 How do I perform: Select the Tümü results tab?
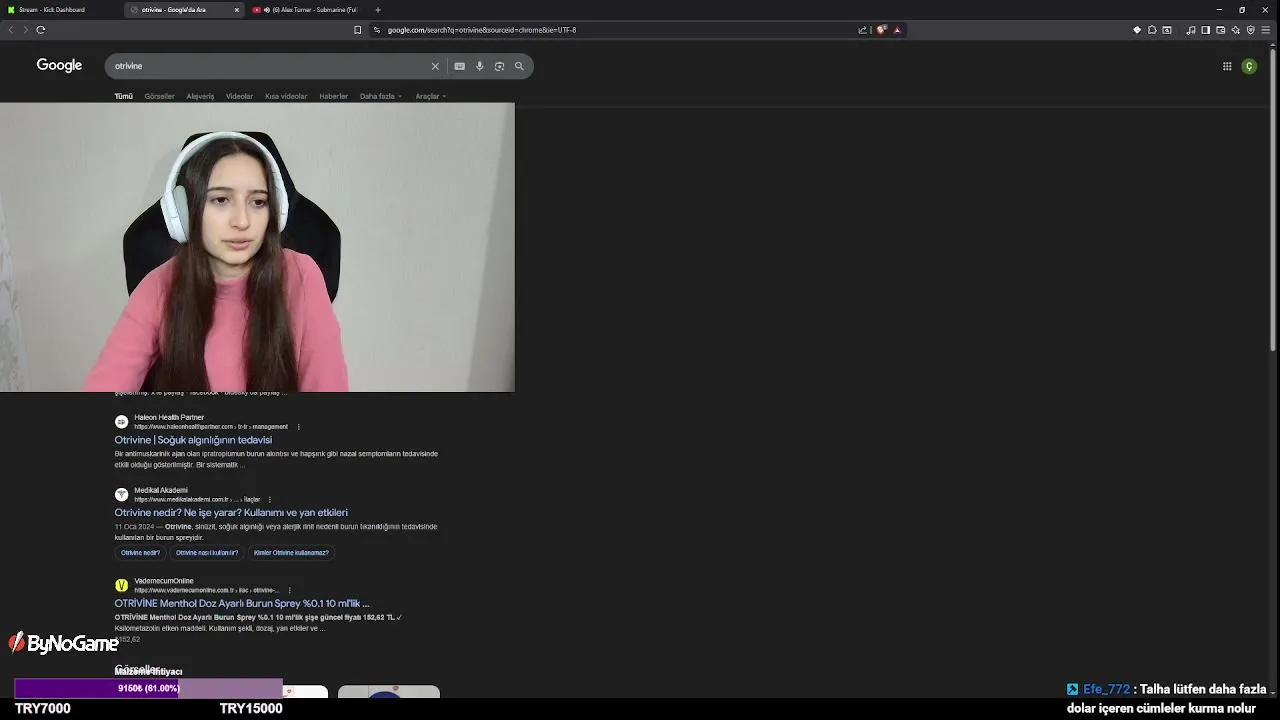(x=123, y=96)
